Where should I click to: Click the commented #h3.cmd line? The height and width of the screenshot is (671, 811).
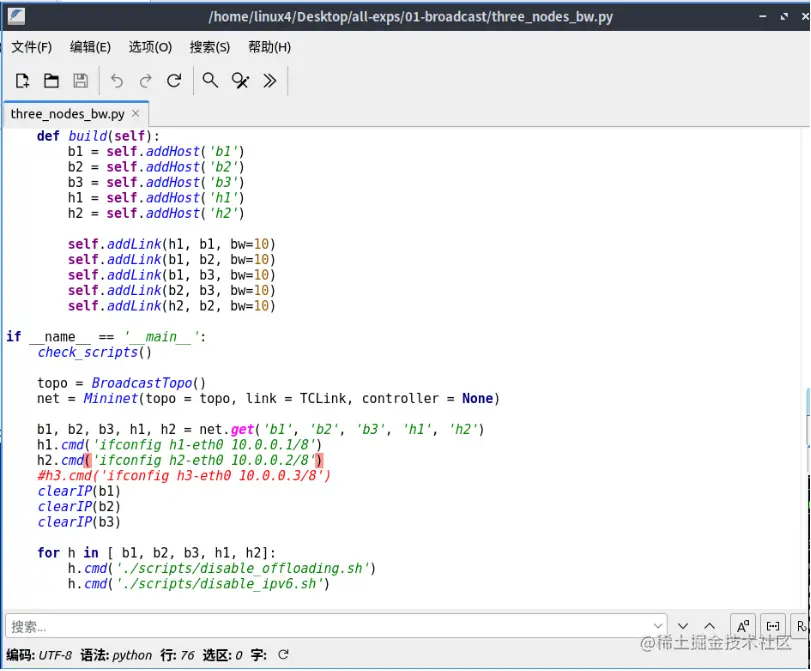tap(184, 475)
